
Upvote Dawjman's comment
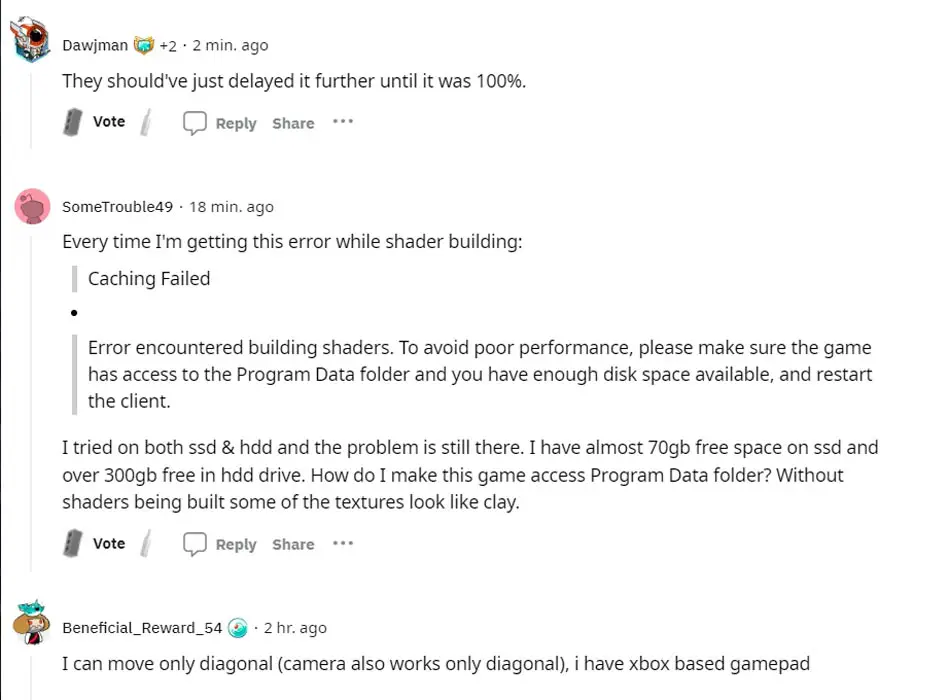coord(73,122)
